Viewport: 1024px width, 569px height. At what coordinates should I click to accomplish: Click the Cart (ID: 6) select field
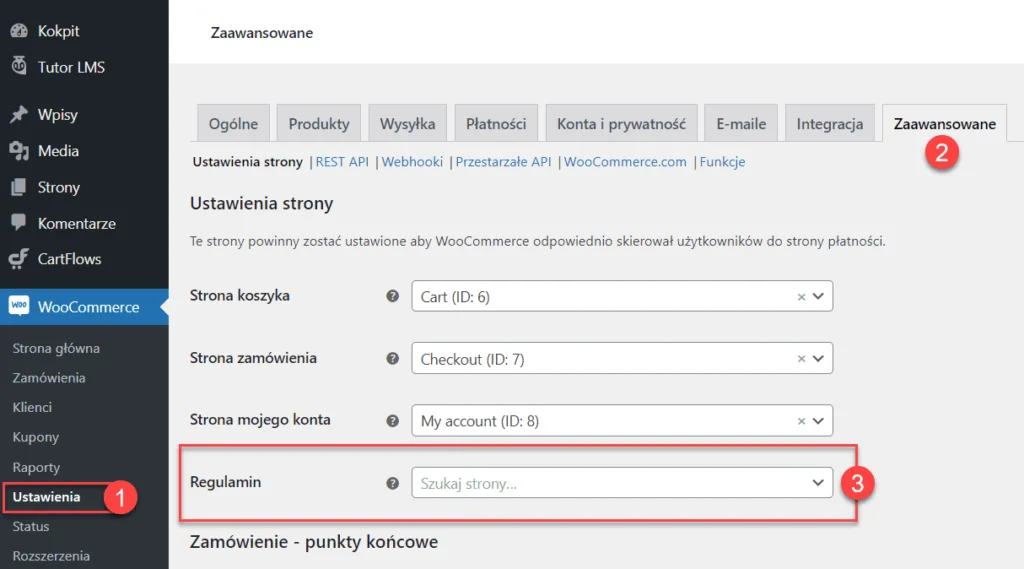tap(622, 296)
